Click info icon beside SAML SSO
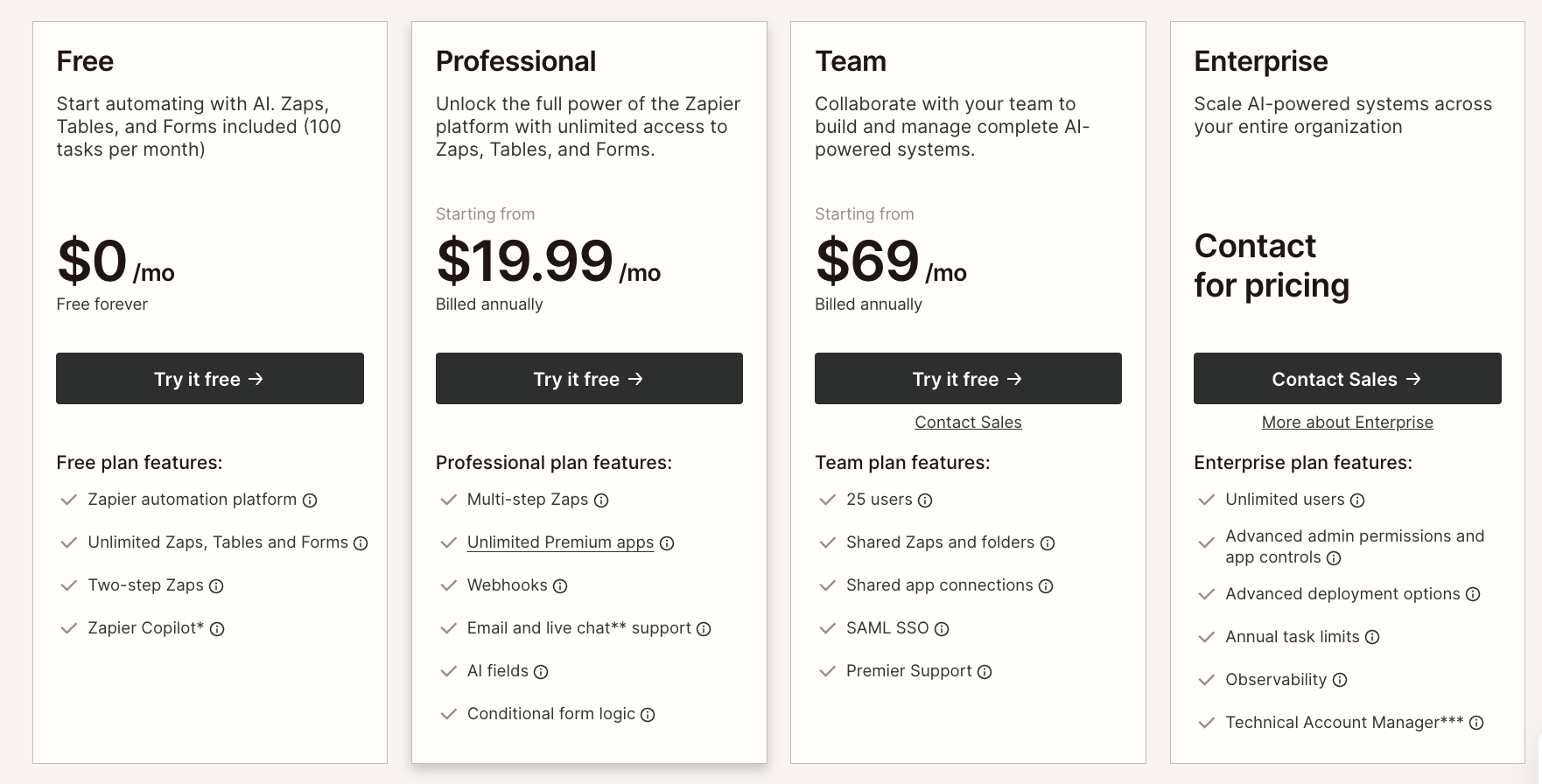Screen dimensions: 1542x784 click(942, 629)
